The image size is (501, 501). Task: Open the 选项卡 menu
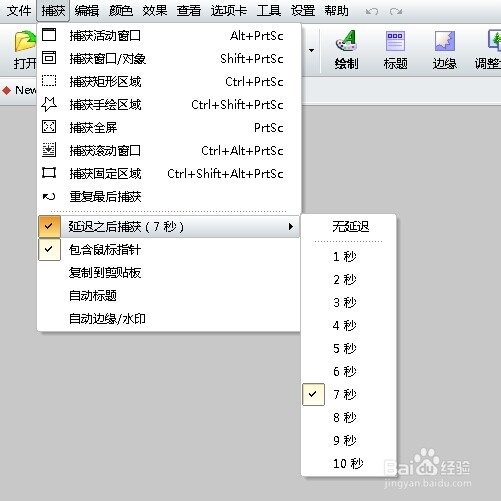229,11
